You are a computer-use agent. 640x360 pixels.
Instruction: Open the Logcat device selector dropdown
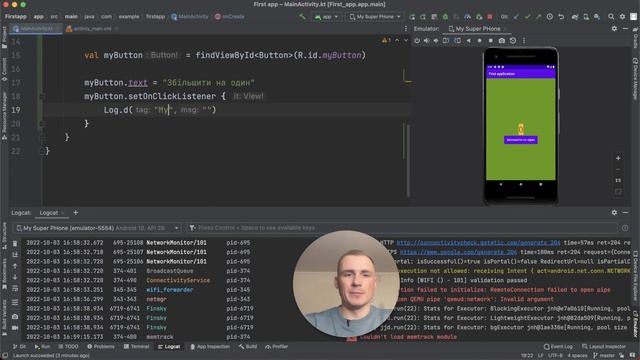[x=97, y=228]
